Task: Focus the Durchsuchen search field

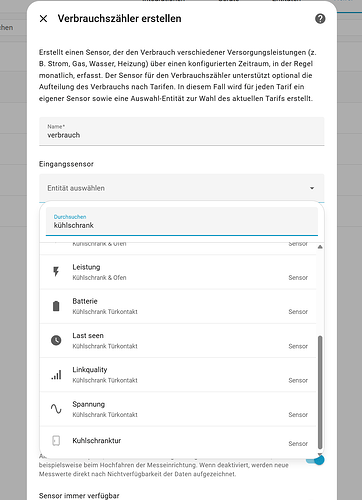Action: [x=182, y=221]
